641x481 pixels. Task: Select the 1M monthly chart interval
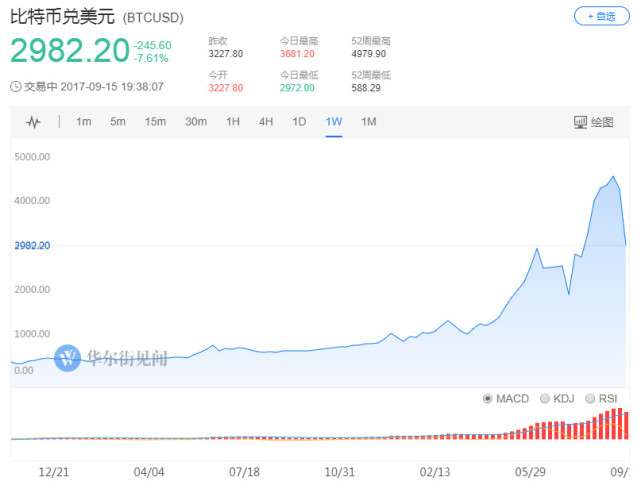tap(368, 122)
